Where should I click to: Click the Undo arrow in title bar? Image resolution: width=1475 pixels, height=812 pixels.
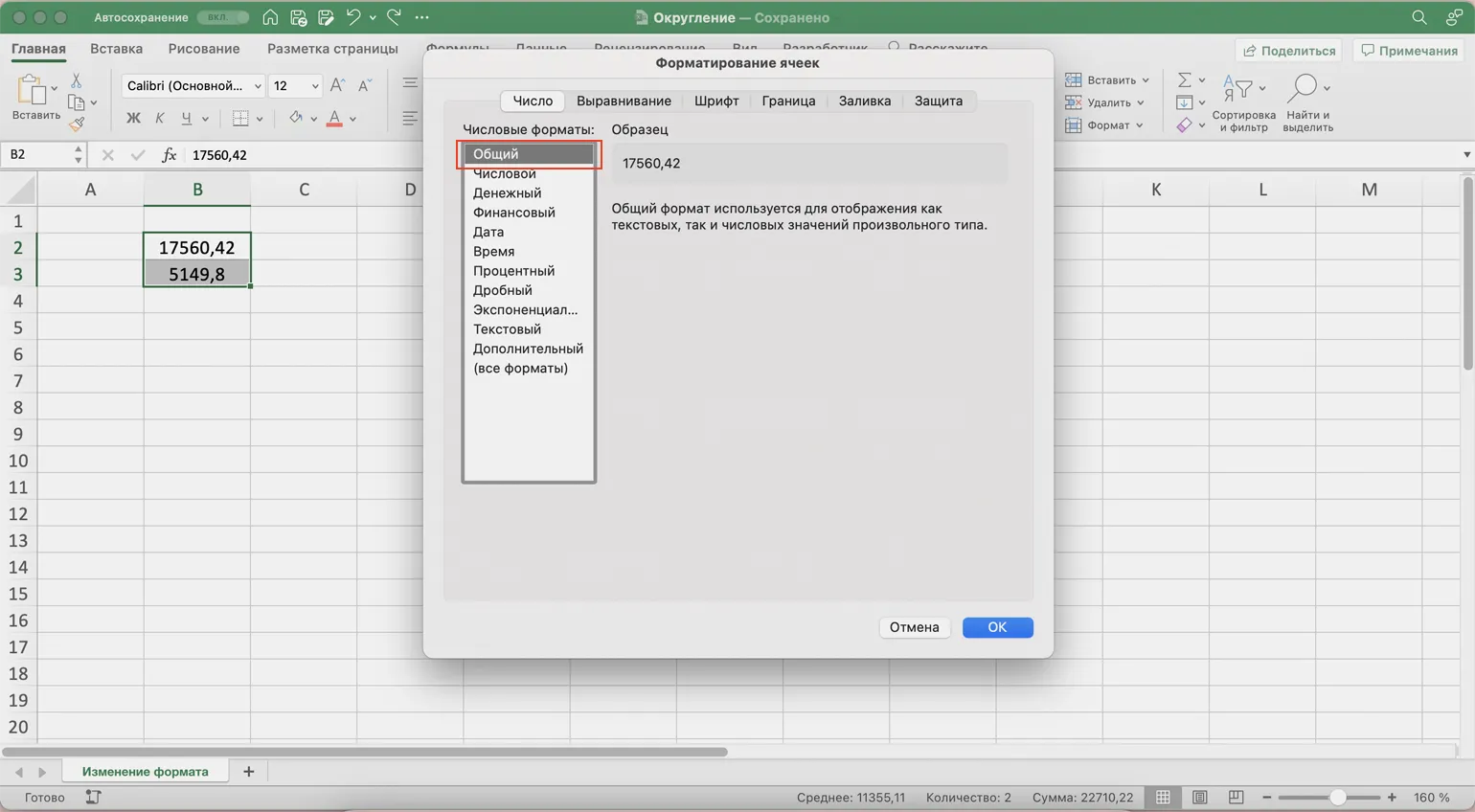coord(353,17)
